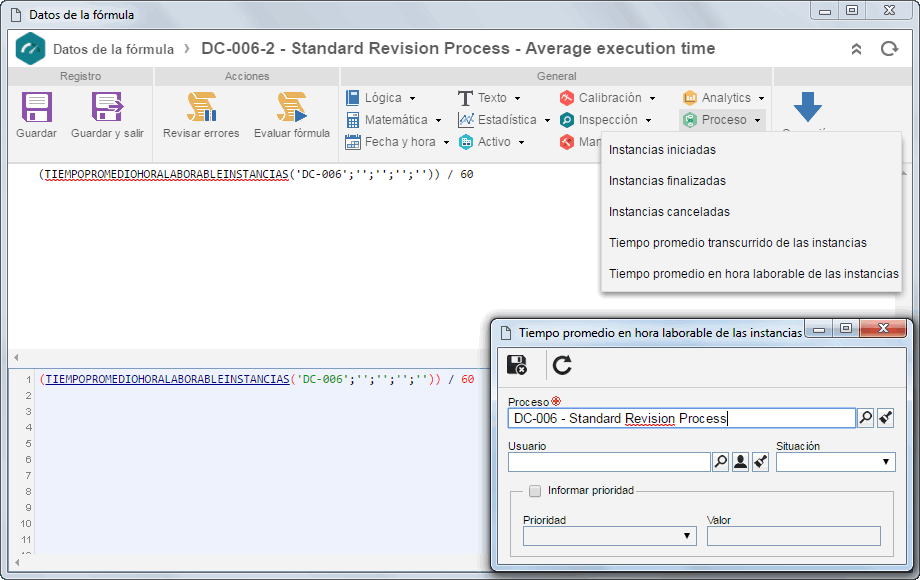Enable the Informar prioridad checkbox

[x=535, y=491]
